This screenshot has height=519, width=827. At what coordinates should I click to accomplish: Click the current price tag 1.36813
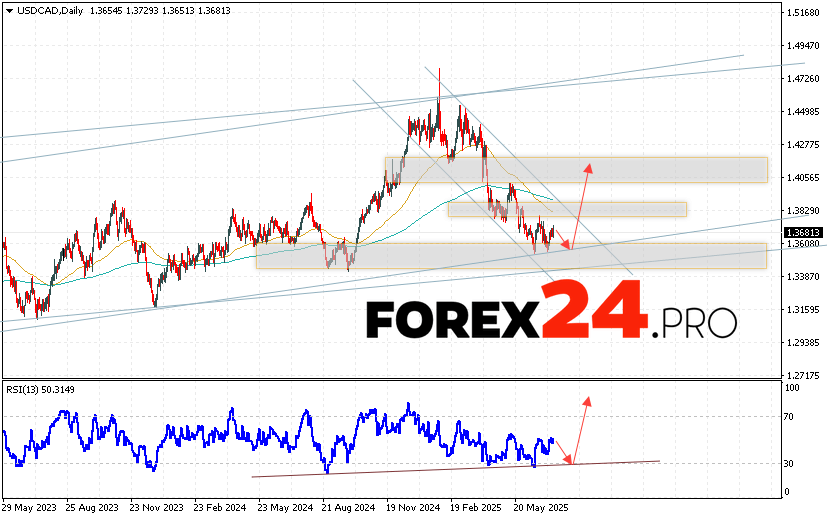[x=803, y=232]
